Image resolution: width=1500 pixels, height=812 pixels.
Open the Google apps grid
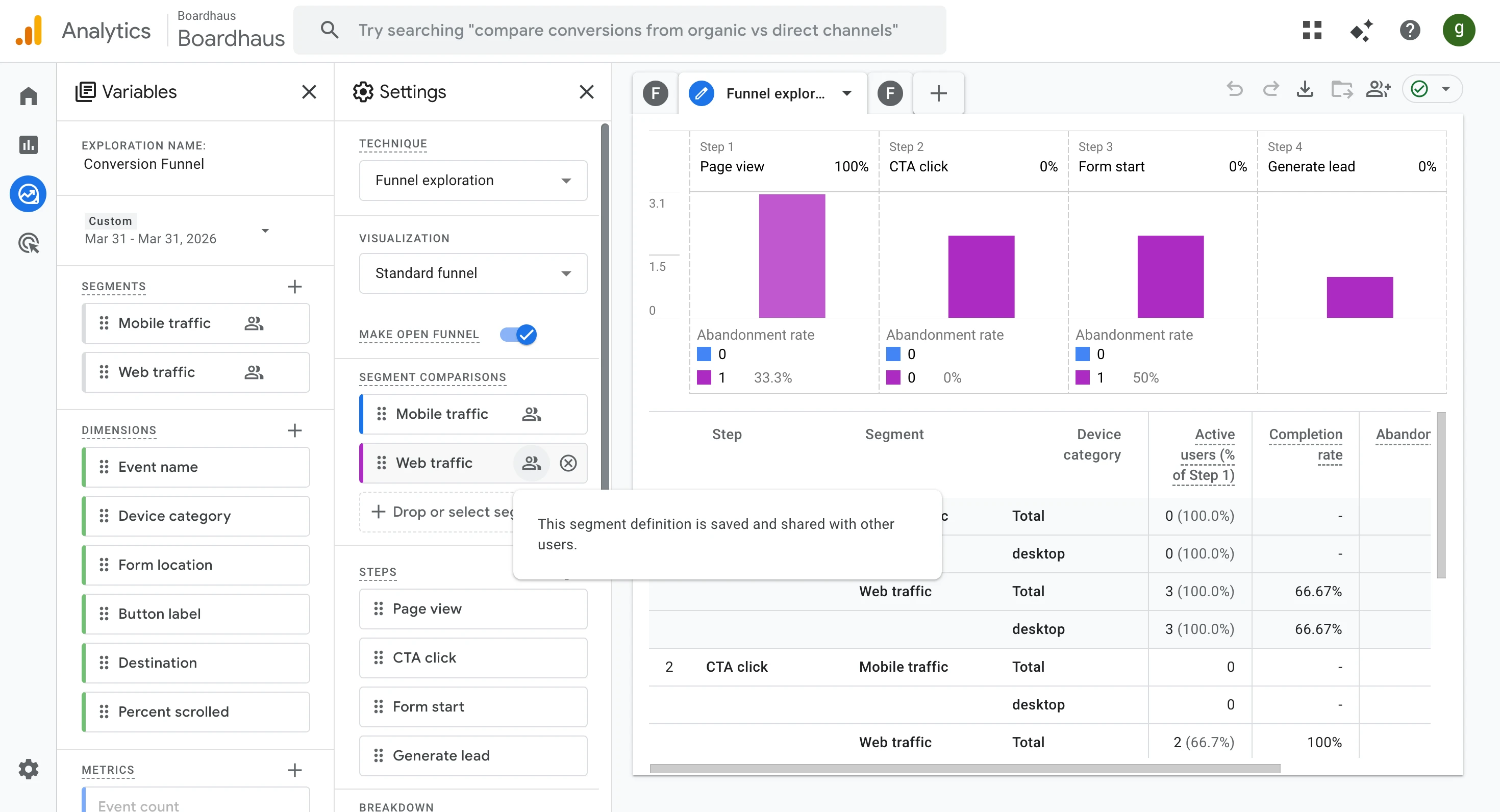[1312, 30]
